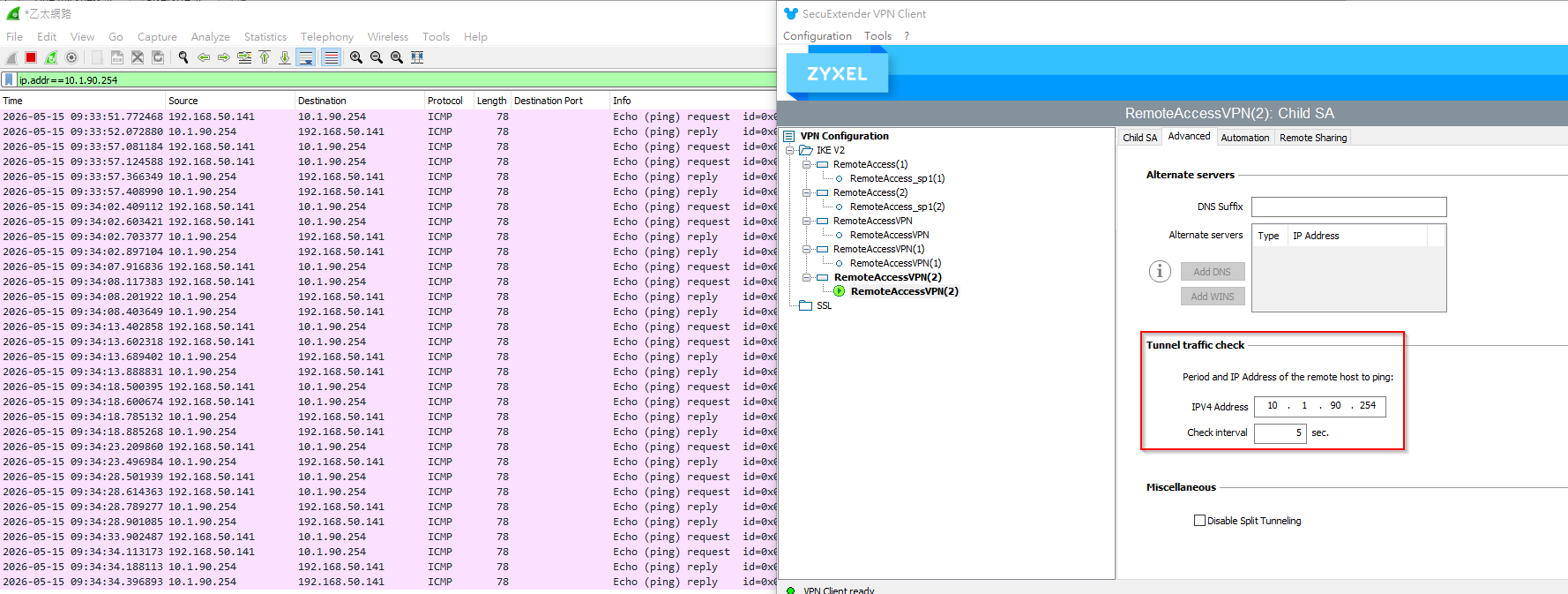
Task: Restart the current capture in Wireshark
Action: [51, 57]
